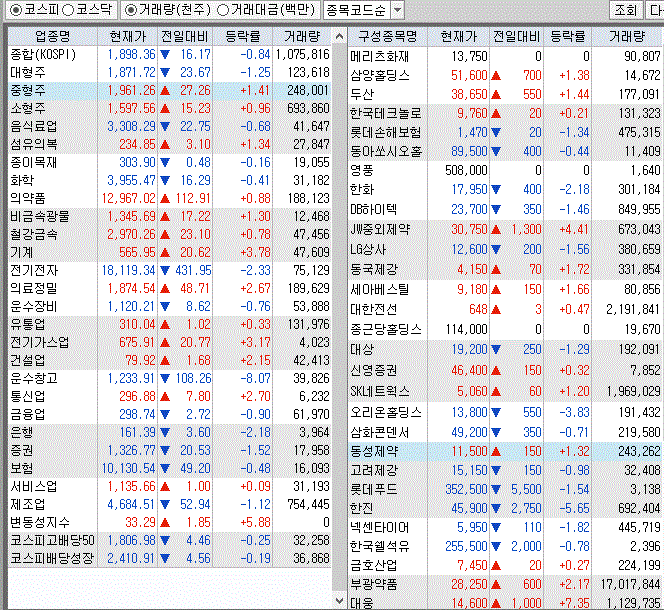Click 거래량 header in constituent stock table
Image resolution: width=664 pixels, height=610 pixels.
click(x=627, y=36)
